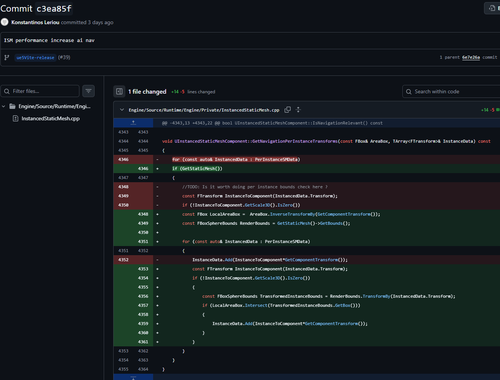This screenshot has width=500, height=380.
Task: Collapse the InstancedStaticMesh.cpp diff
Action: 122,110
